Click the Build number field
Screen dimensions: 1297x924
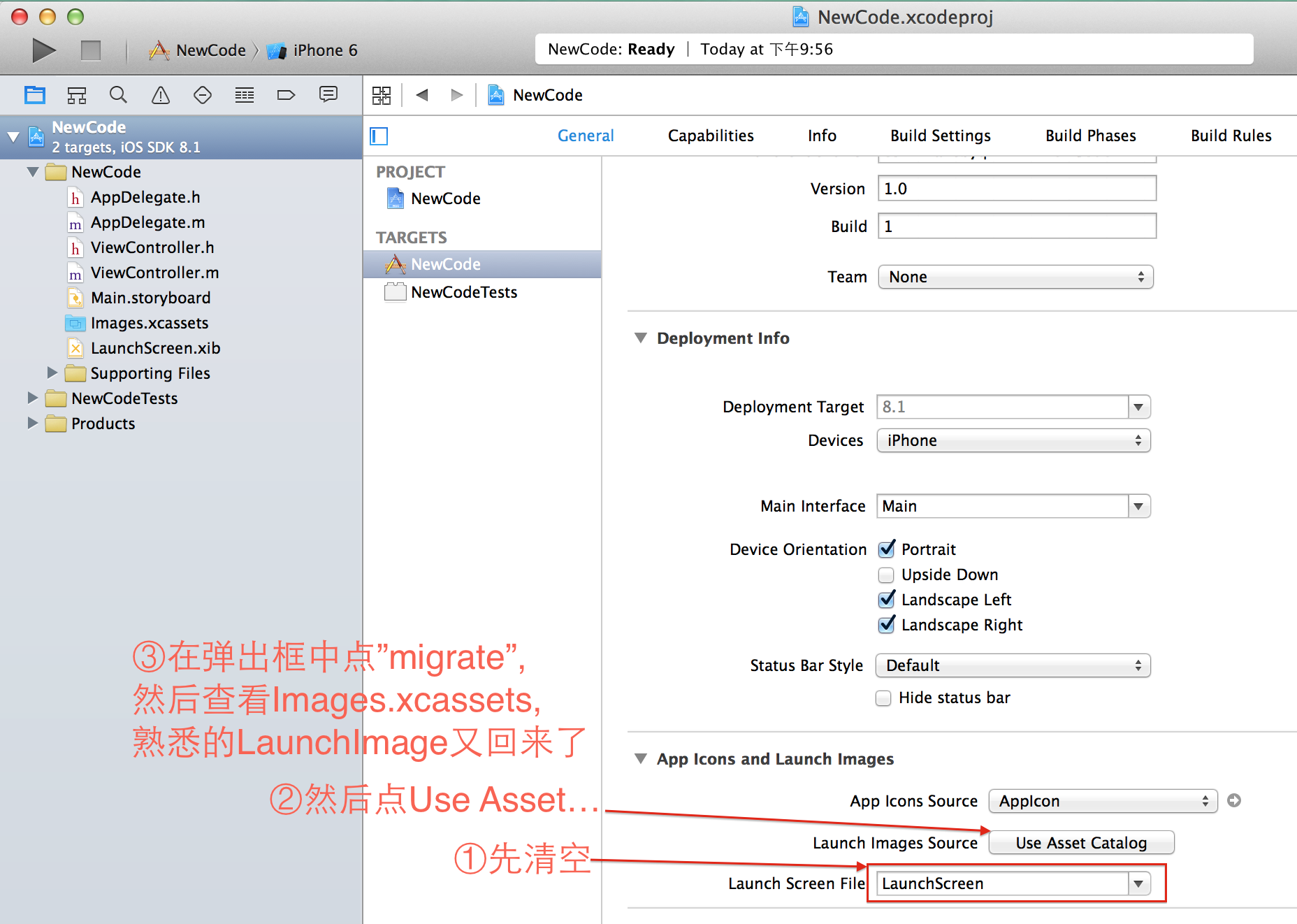pos(1017,226)
